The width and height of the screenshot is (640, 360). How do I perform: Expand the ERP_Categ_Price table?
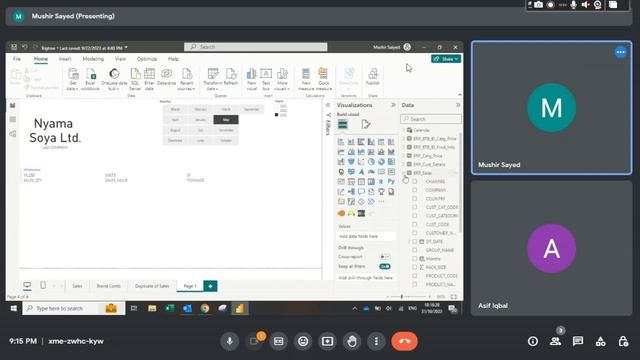point(404,156)
